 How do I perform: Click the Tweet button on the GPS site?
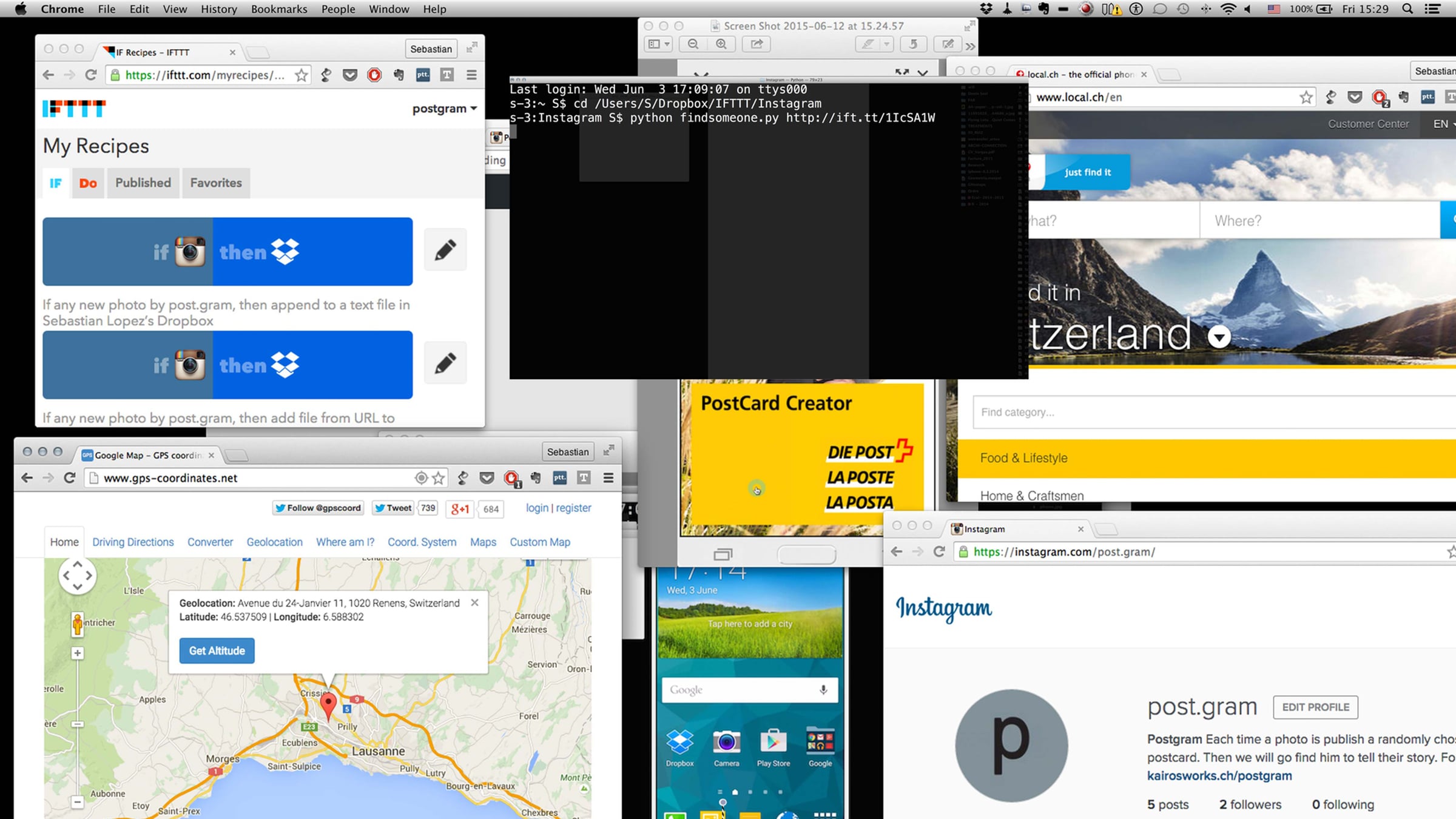click(393, 508)
